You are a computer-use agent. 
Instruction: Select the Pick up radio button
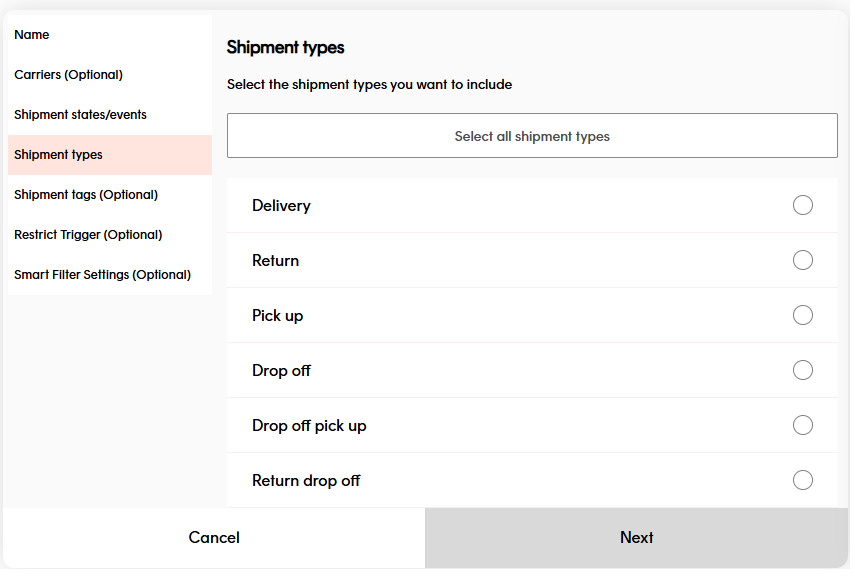(803, 315)
